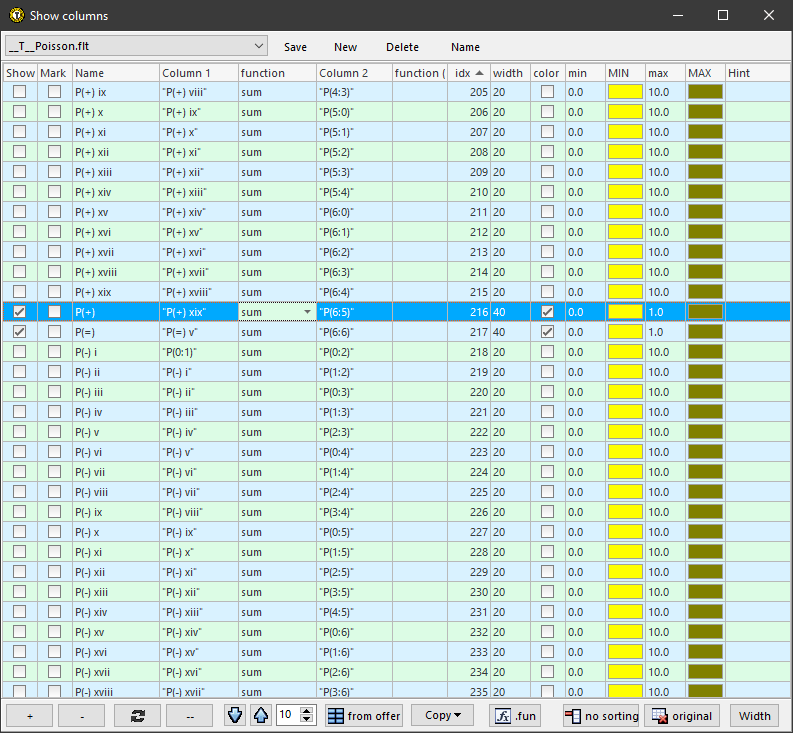Click the New button in the top bar
Viewport: 793px width, 733px height.
[x=345, y=47]
